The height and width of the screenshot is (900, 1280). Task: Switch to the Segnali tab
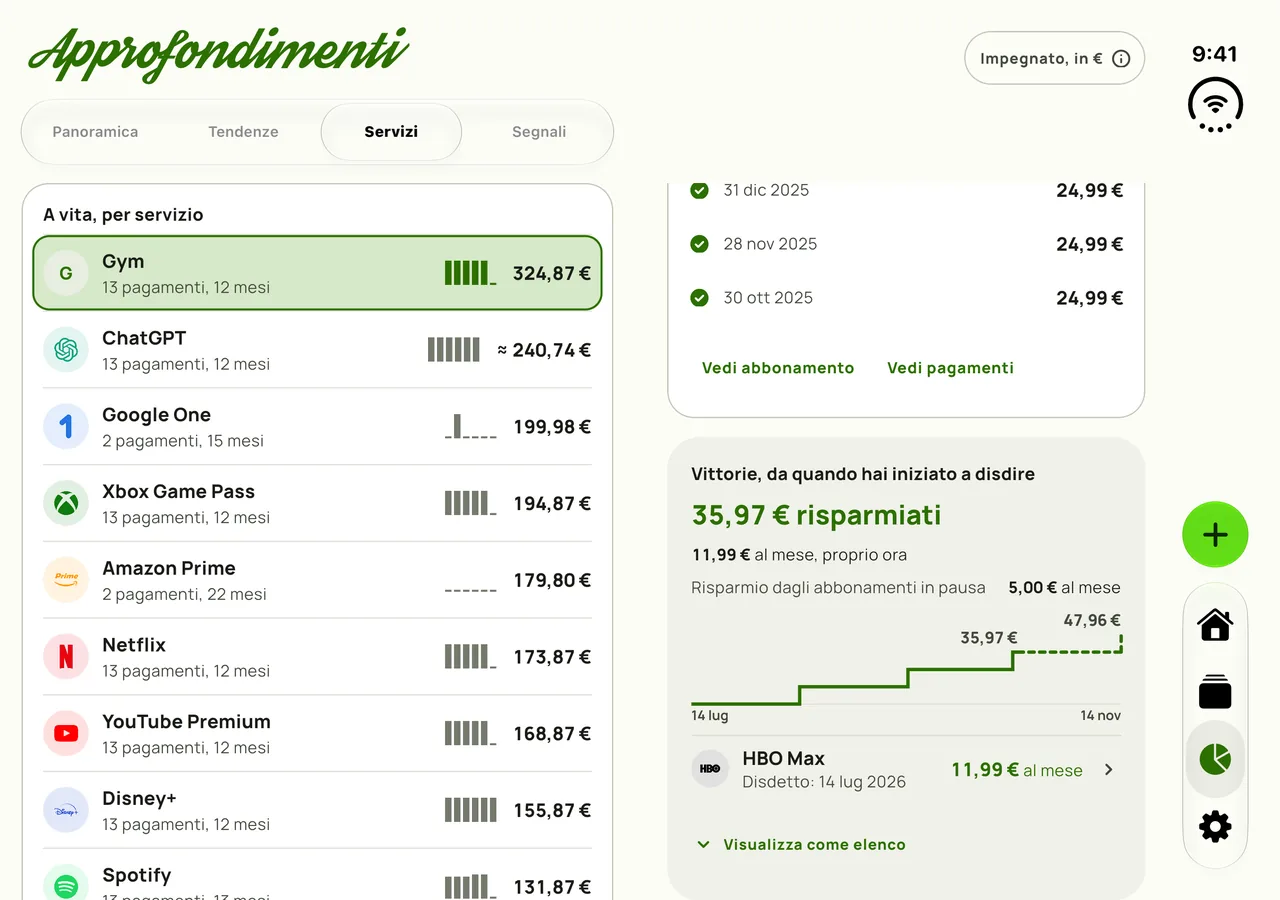point(539,132)
